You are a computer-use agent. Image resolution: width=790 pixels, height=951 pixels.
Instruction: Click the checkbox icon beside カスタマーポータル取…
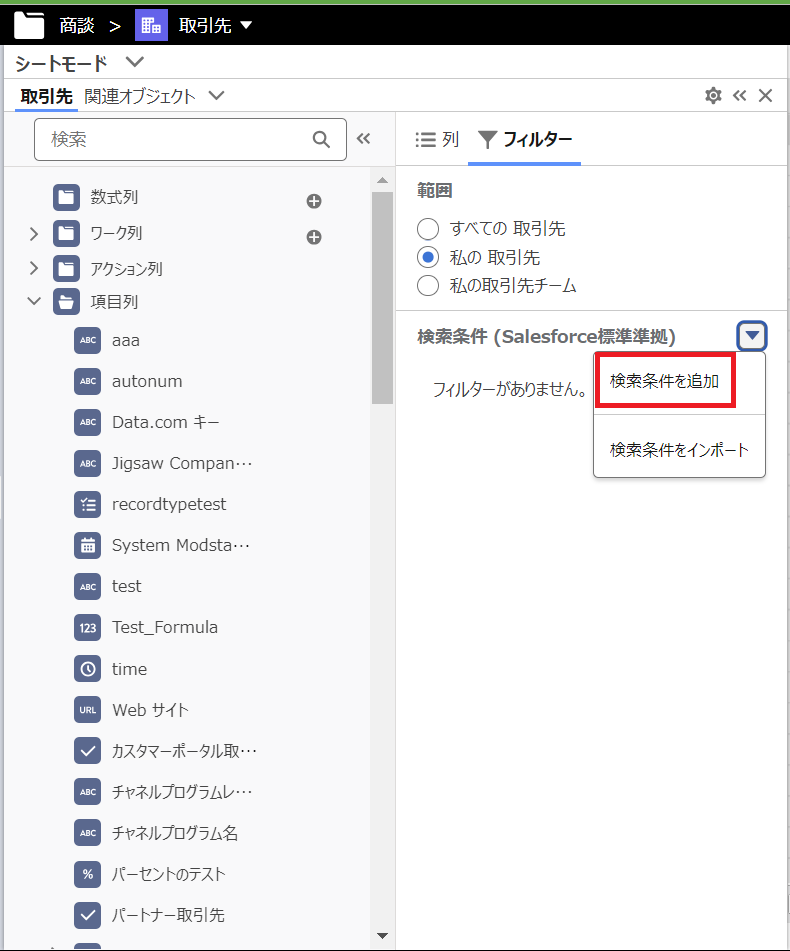(87, 751)
